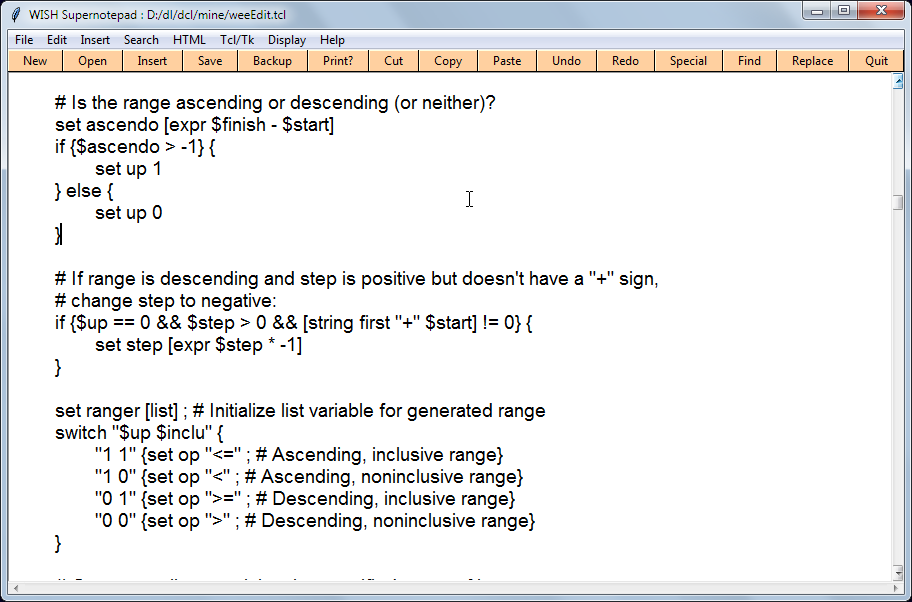Click the Paste toolbar button
The image size is (912, 602).
coord(507,61)
